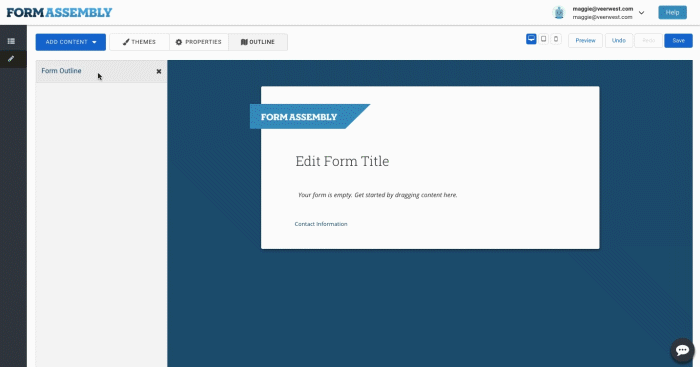Select mobile phone preview mode icon
Screen dimensions: 700x367
[x=556, y=39]
